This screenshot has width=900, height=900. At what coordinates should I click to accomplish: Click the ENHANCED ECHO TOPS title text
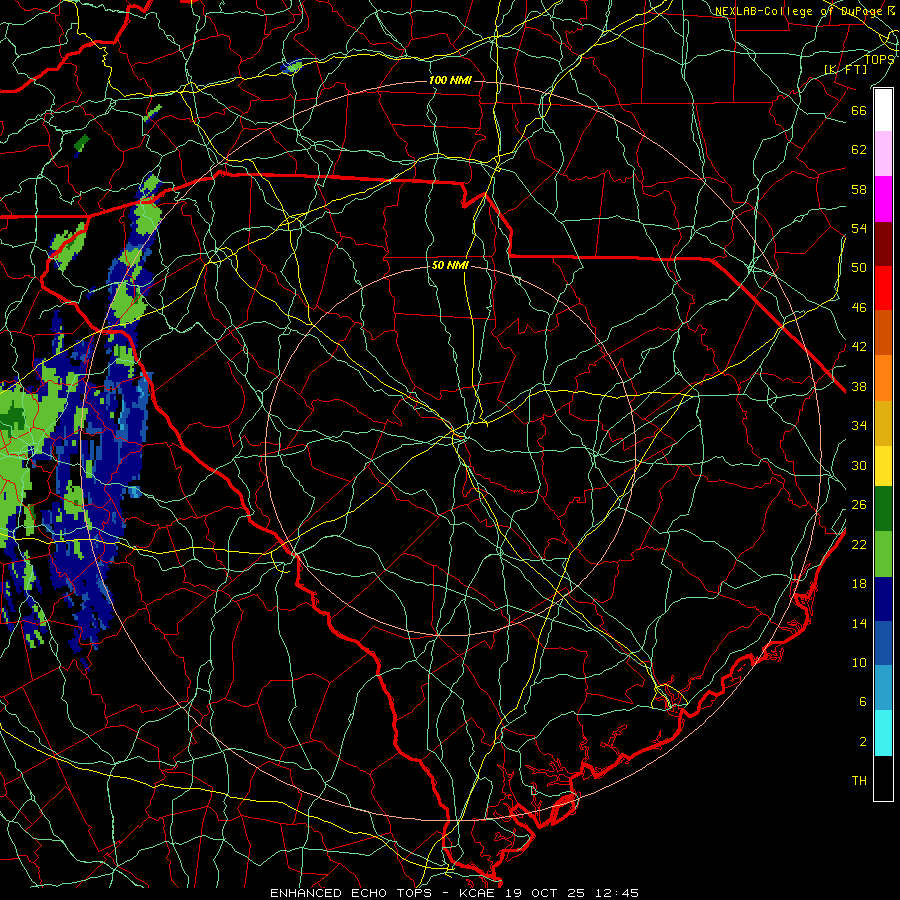coord(351,893)
